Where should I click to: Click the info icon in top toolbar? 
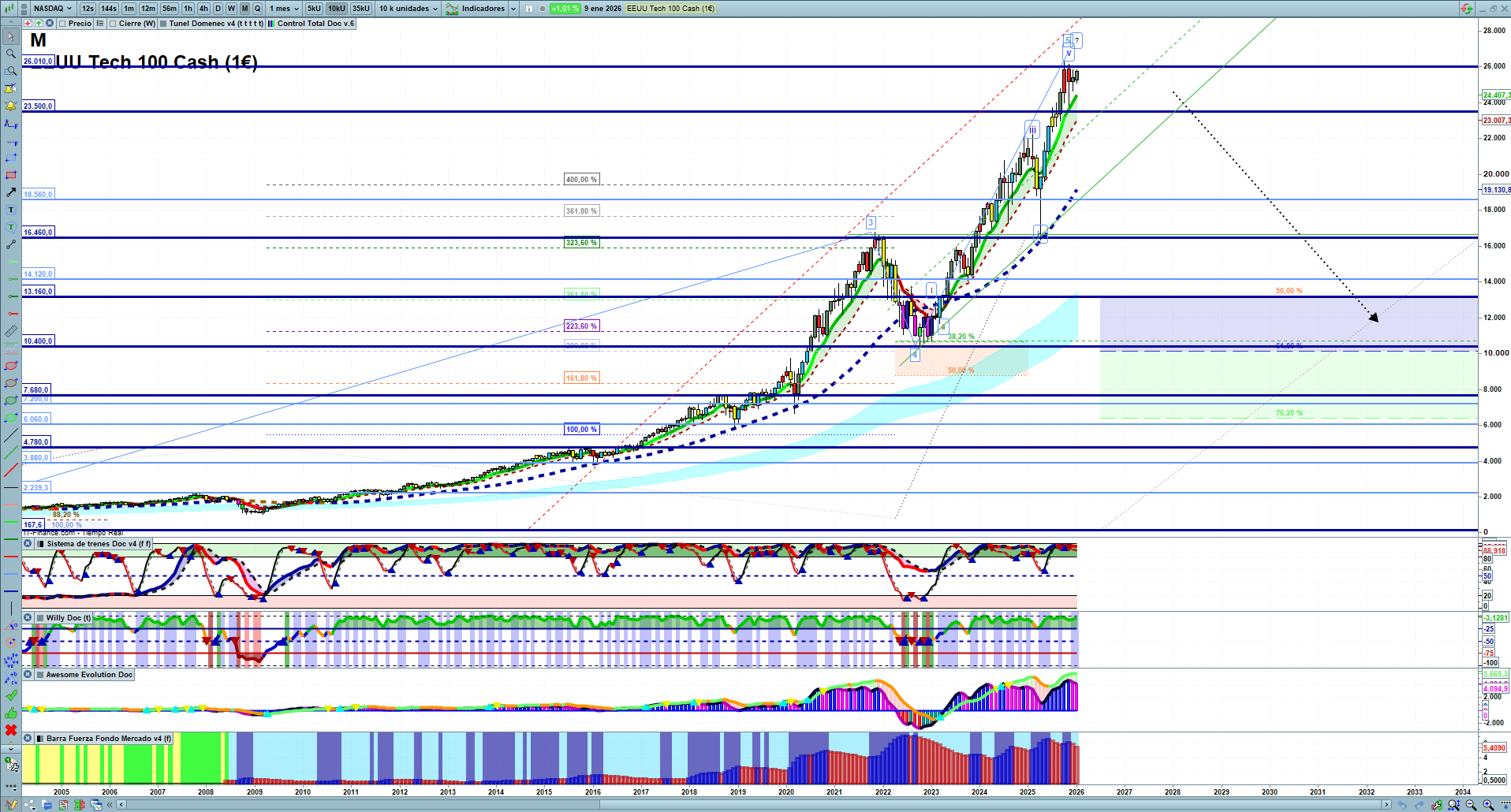[x=529, y=9]
